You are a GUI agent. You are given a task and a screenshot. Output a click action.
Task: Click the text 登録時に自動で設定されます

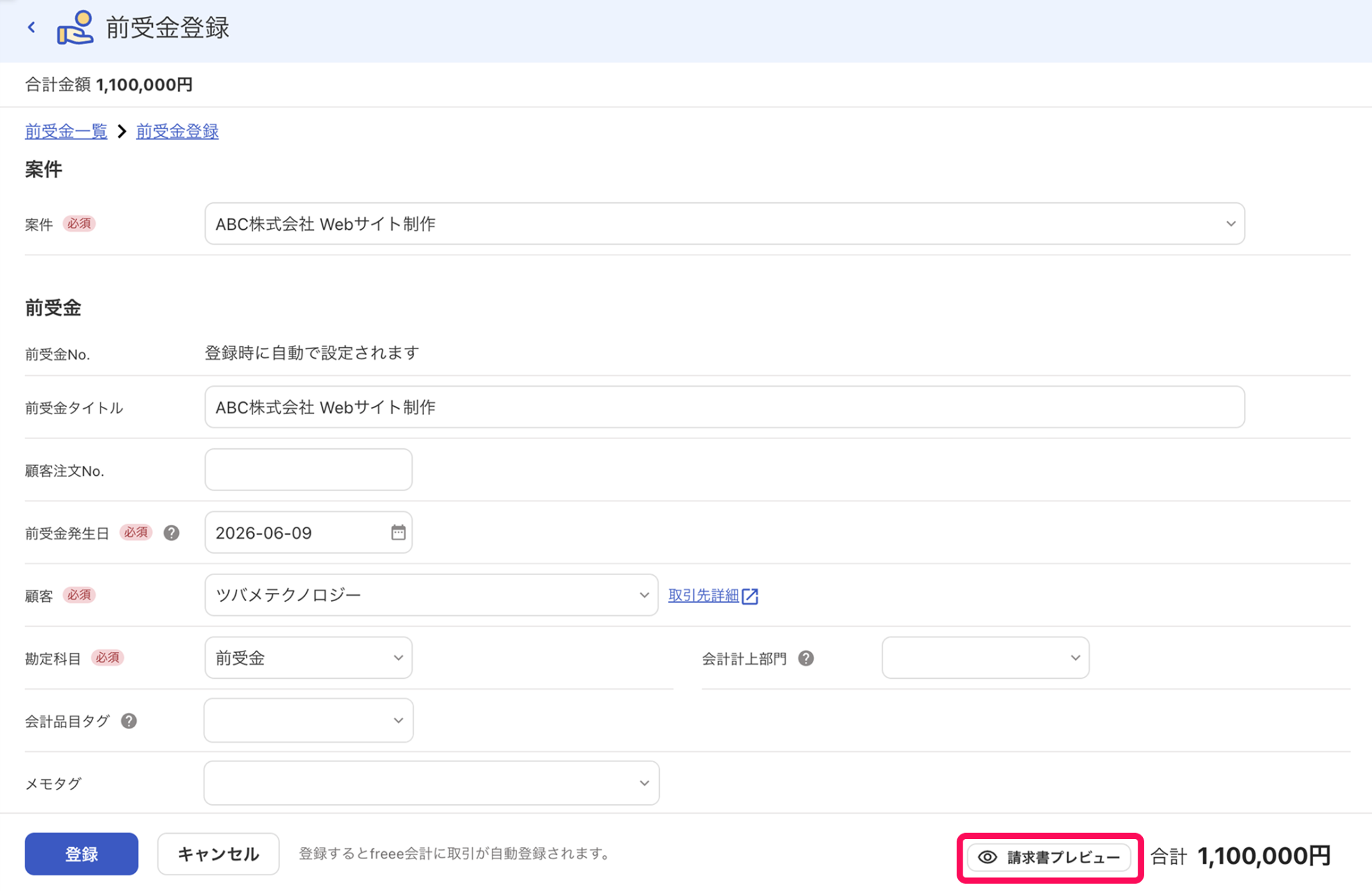coord(312,353)
